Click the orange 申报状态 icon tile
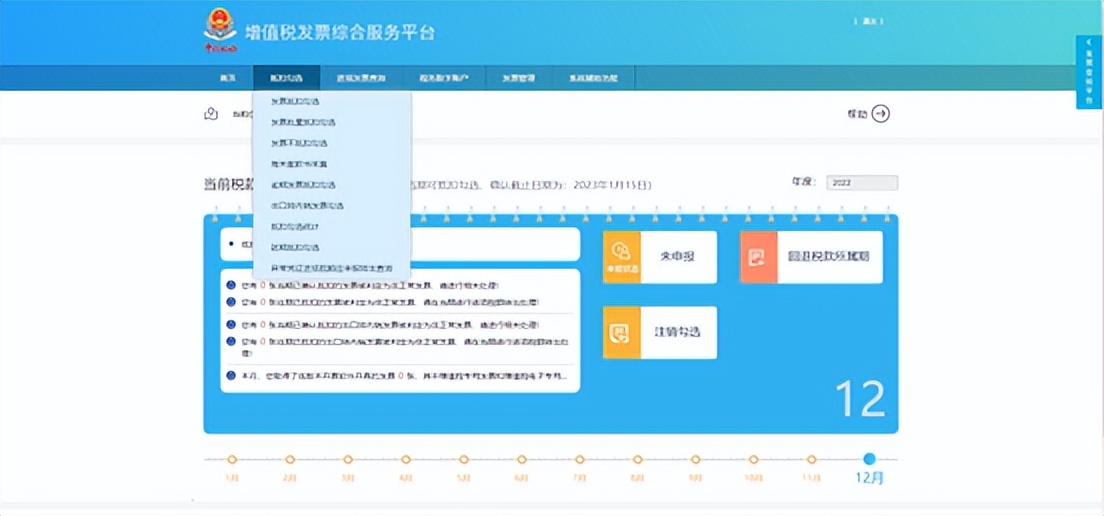Viewport: 1104px width, 516px height. [x=622, y=257]
